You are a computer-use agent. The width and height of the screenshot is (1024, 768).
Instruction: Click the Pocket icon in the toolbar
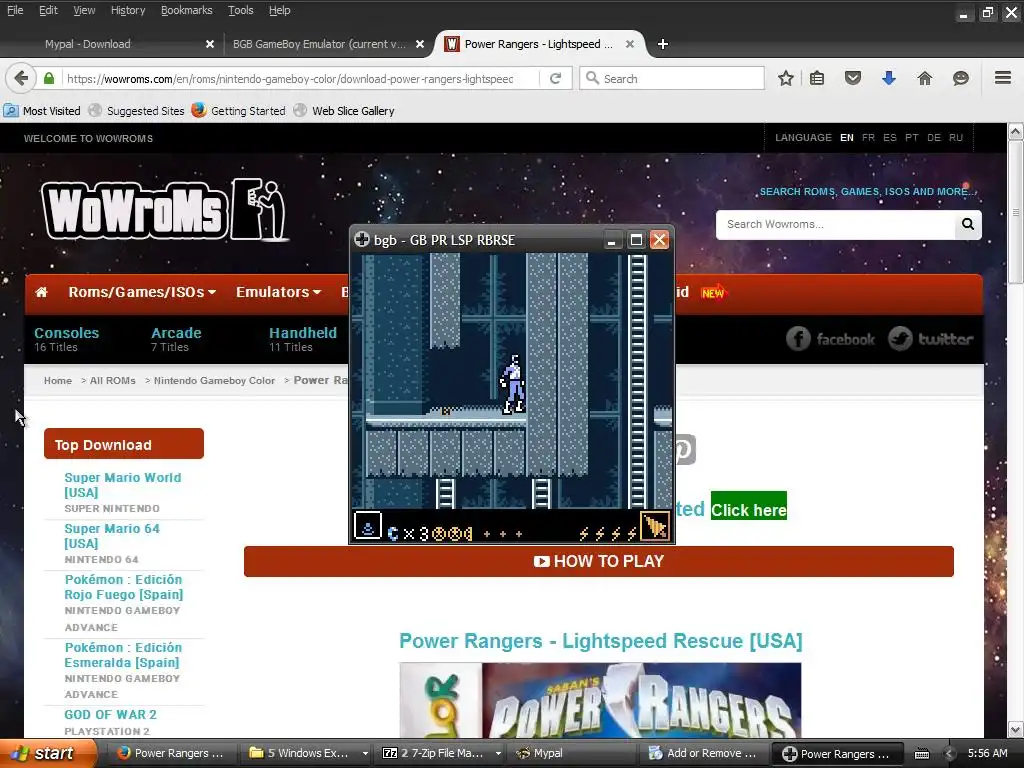pos(853,78)
